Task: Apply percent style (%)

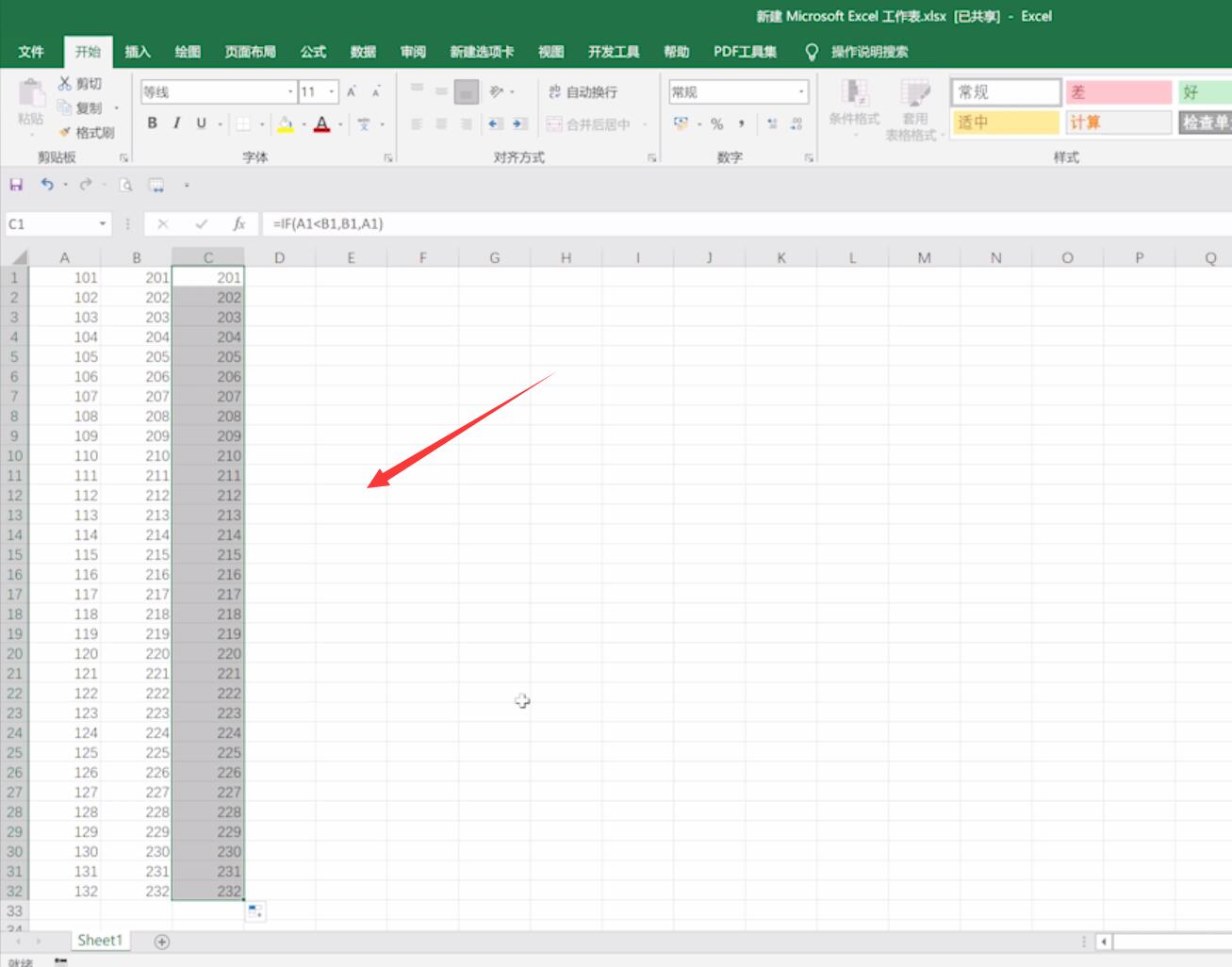Action: tap(717, 123)
